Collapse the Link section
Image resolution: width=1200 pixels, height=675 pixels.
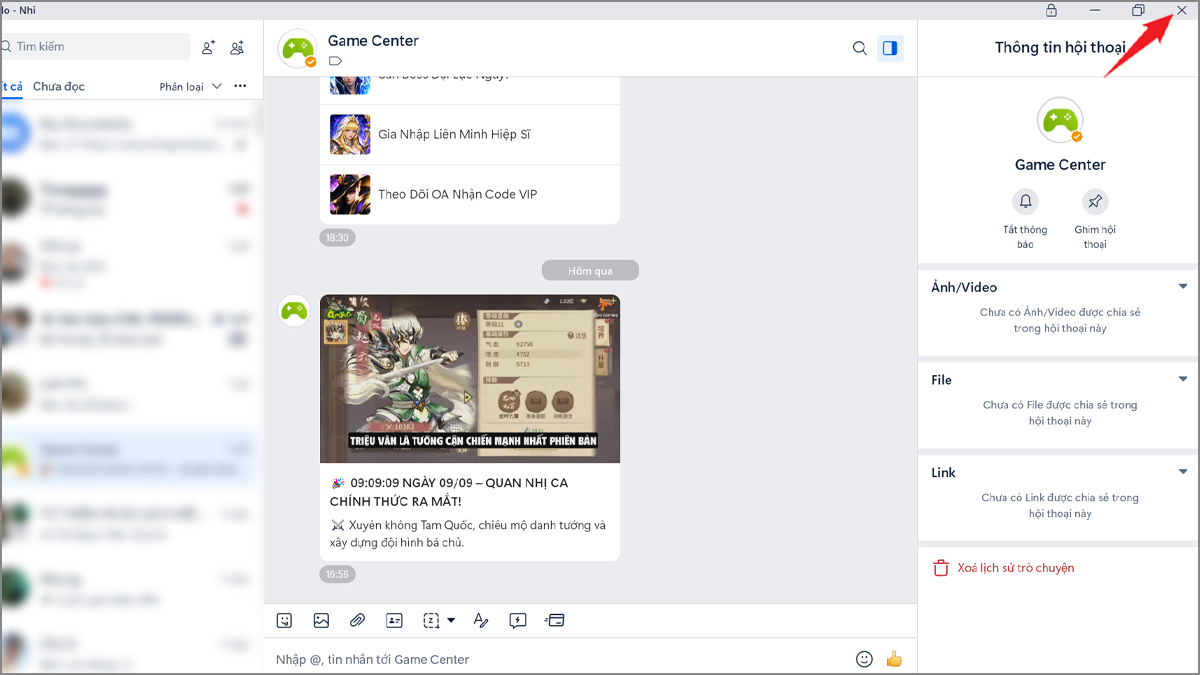pos(1183,472)
